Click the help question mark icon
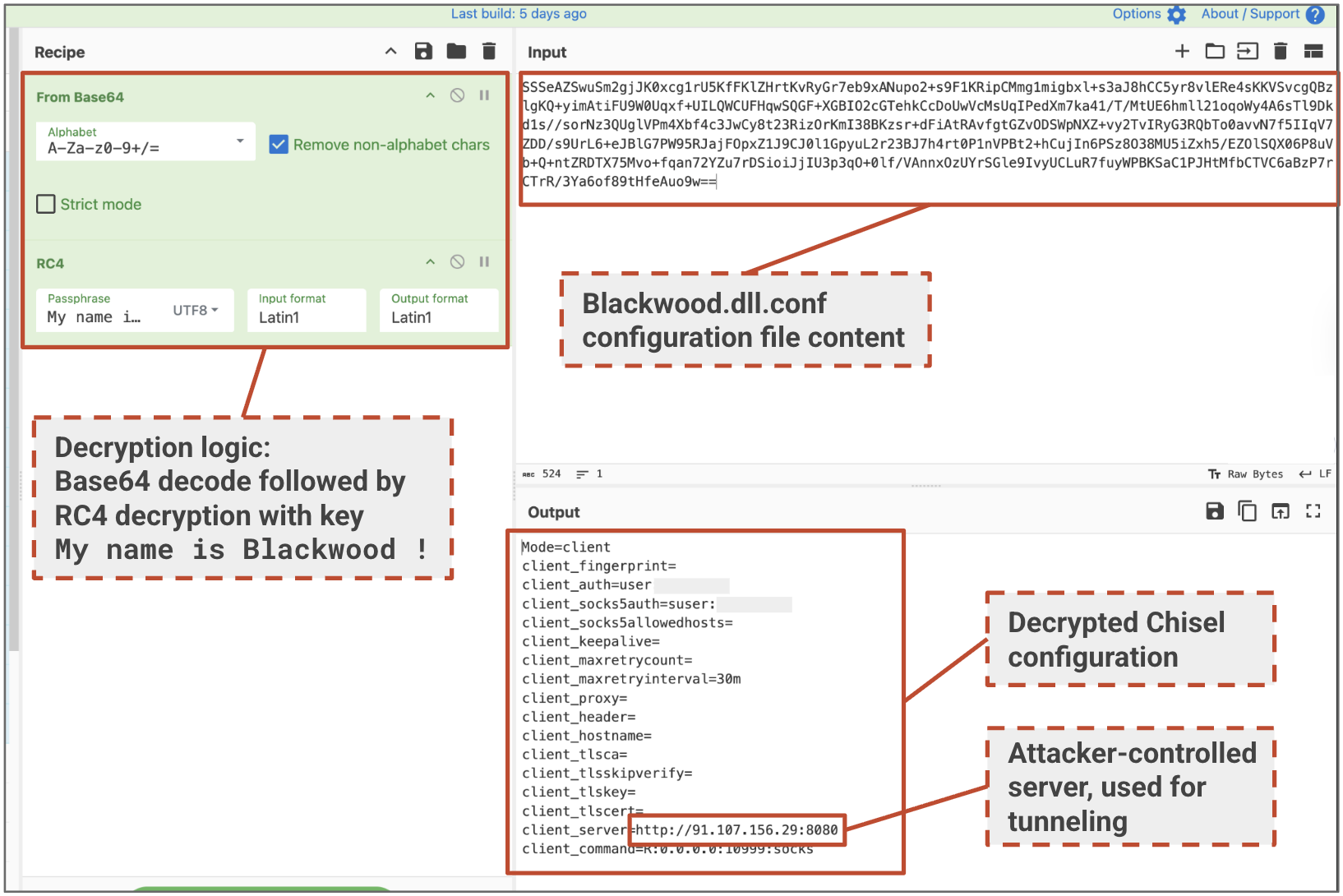The height and width of the screenshot is (896, 1343). (1316, 15)
